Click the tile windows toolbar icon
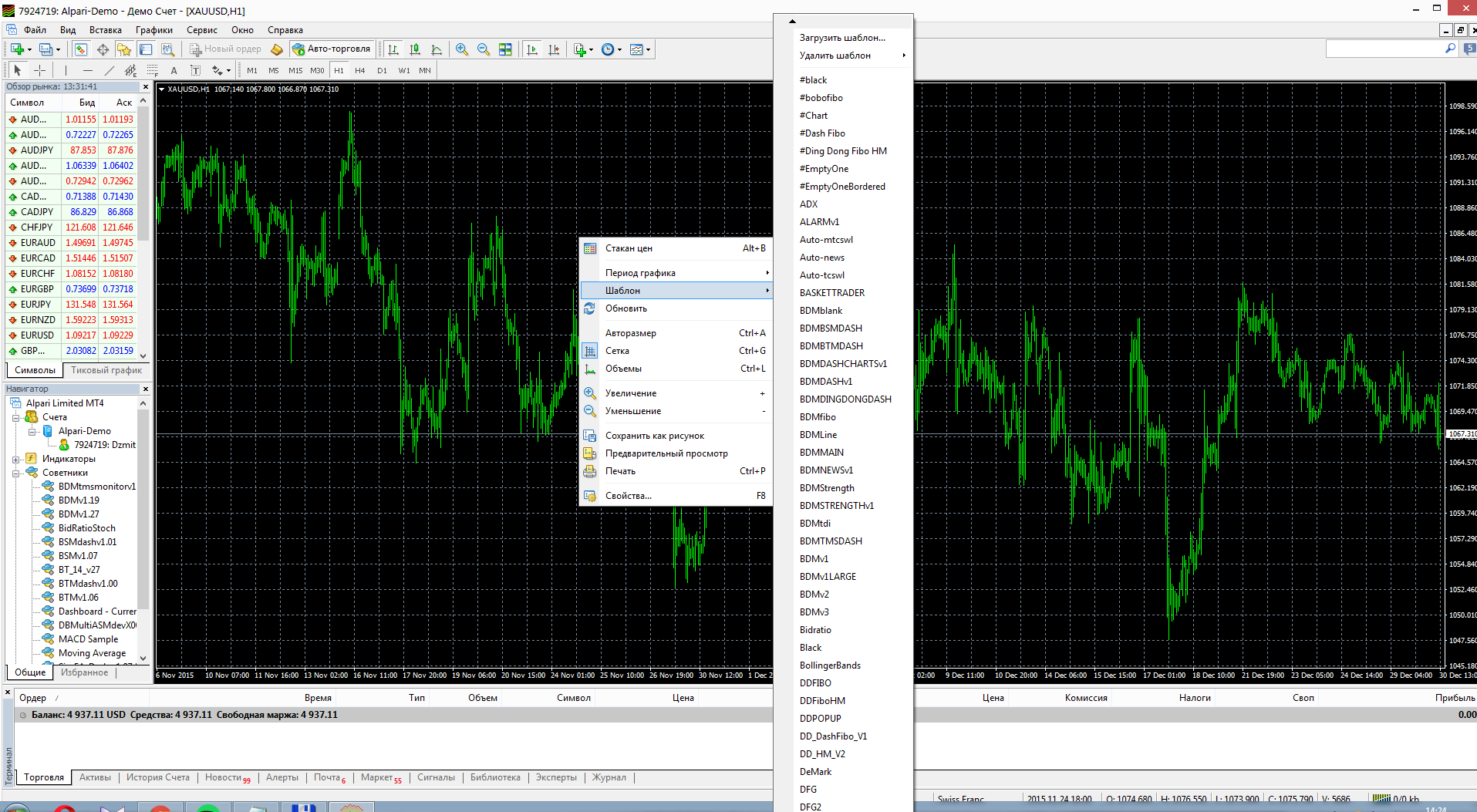The image size is (1477, 812). [505, 49]
